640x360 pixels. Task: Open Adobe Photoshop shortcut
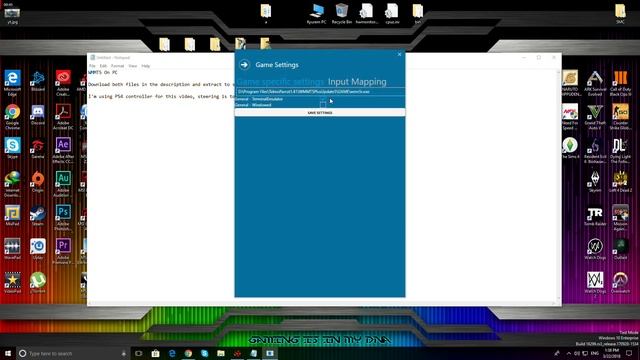click(x=63, y=218)
